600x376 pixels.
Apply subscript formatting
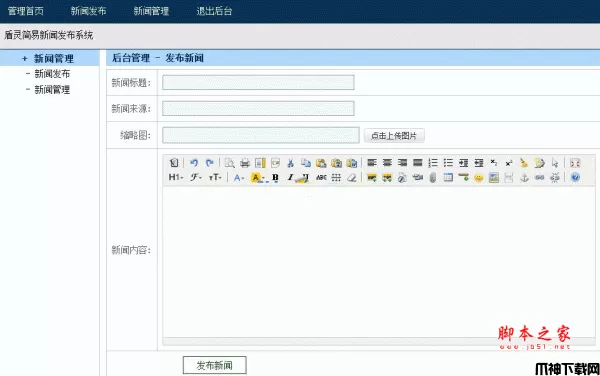494,163
